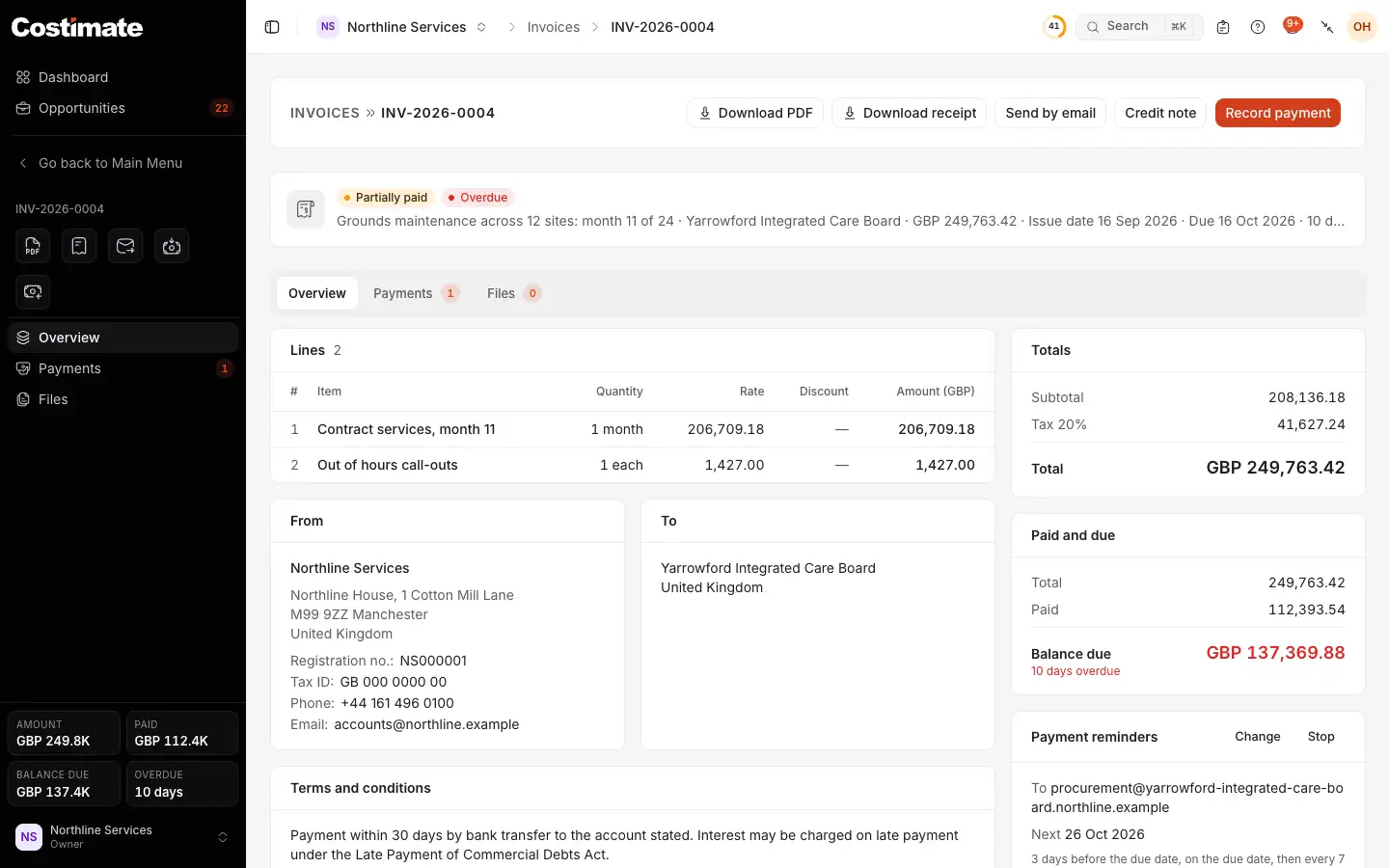This screenshot has width=1389, height=868.
Task: Click the INVOICES link in page header
Action: pos(325,113)
